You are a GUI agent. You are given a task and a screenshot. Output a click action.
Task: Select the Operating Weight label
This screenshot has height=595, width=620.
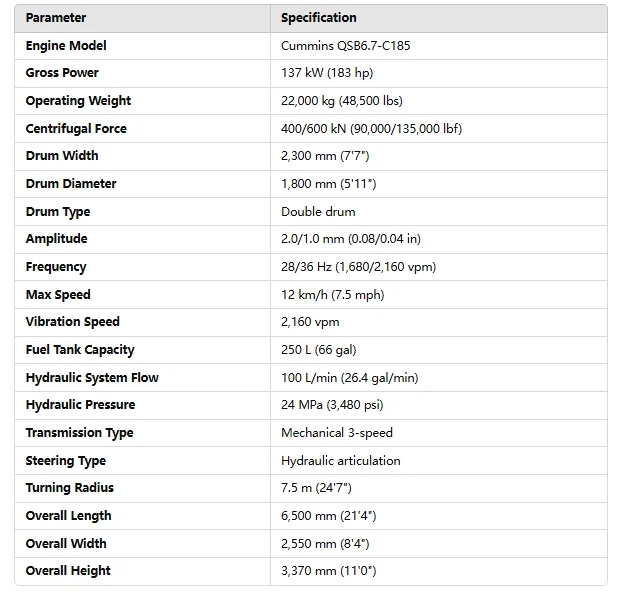(78, 101)
